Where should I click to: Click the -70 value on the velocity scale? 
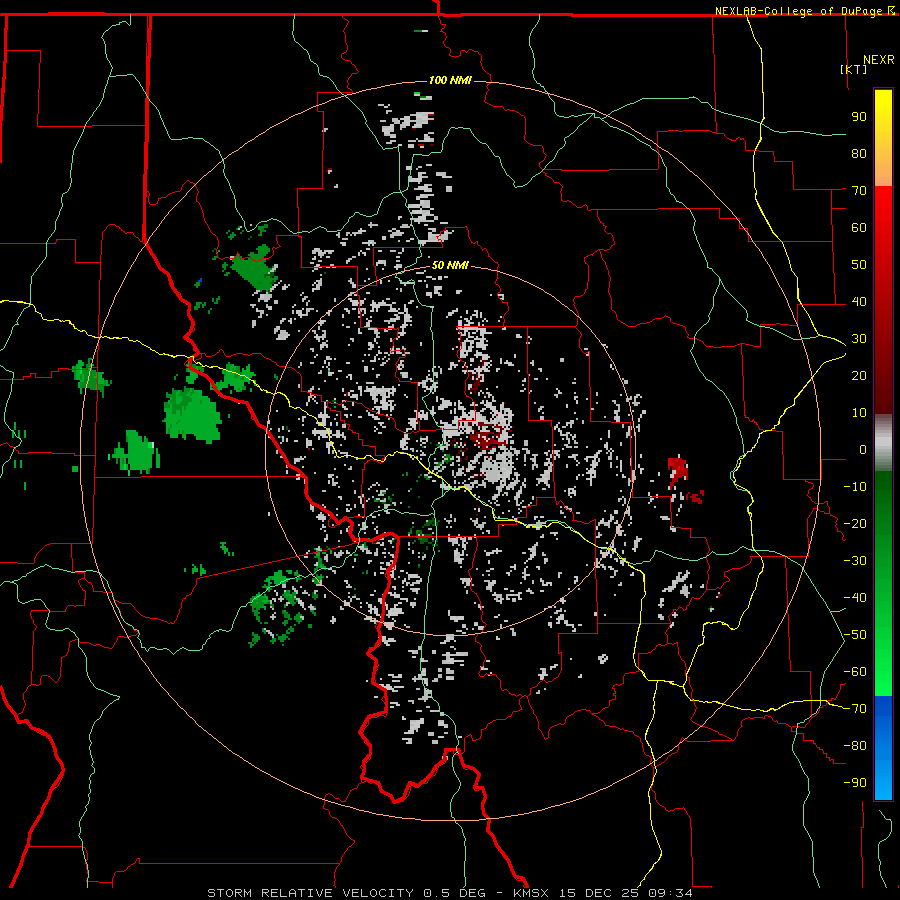pos(855,709)
